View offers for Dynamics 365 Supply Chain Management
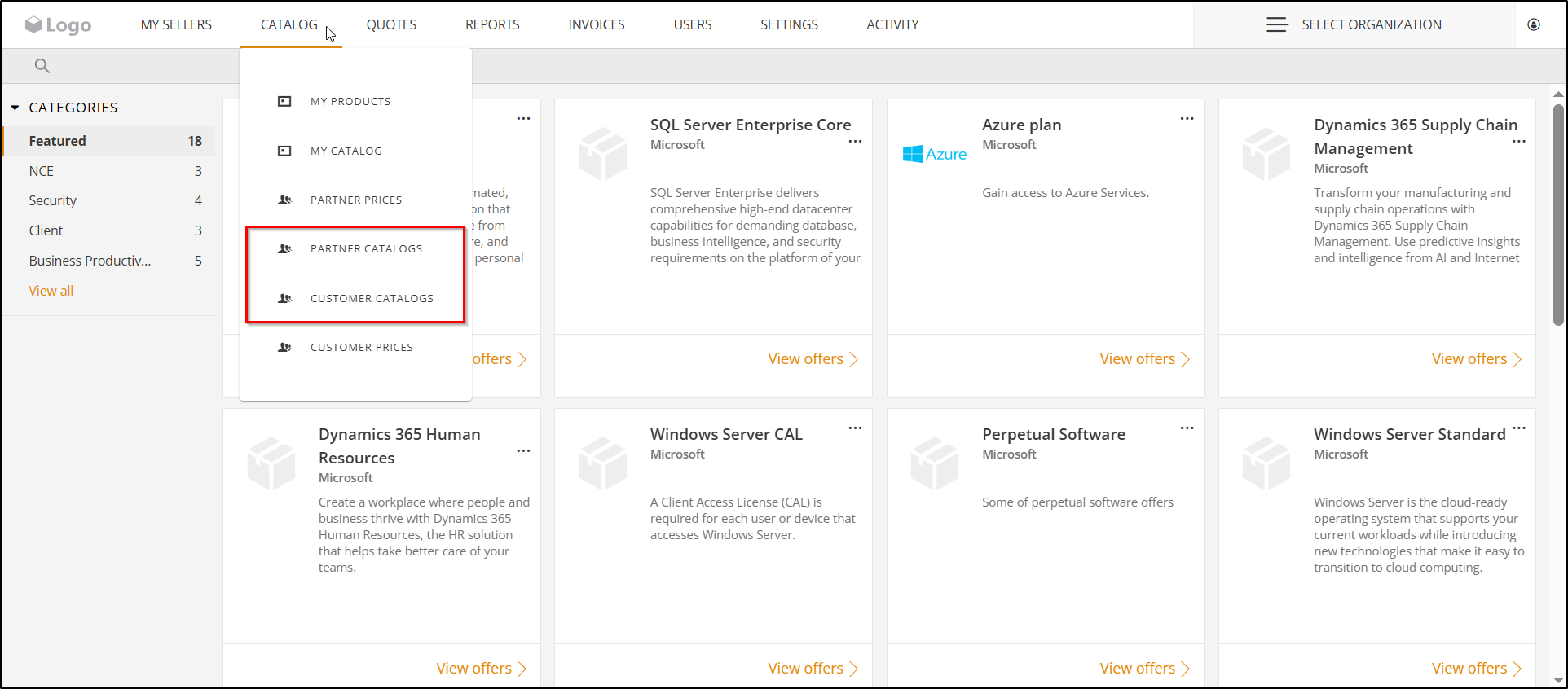The width and height of the screenshot is (1568, 689). point(1477,359)
